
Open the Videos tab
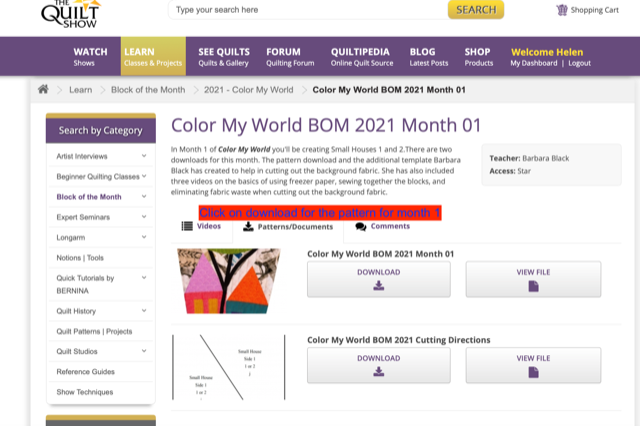tap(201, 226)
